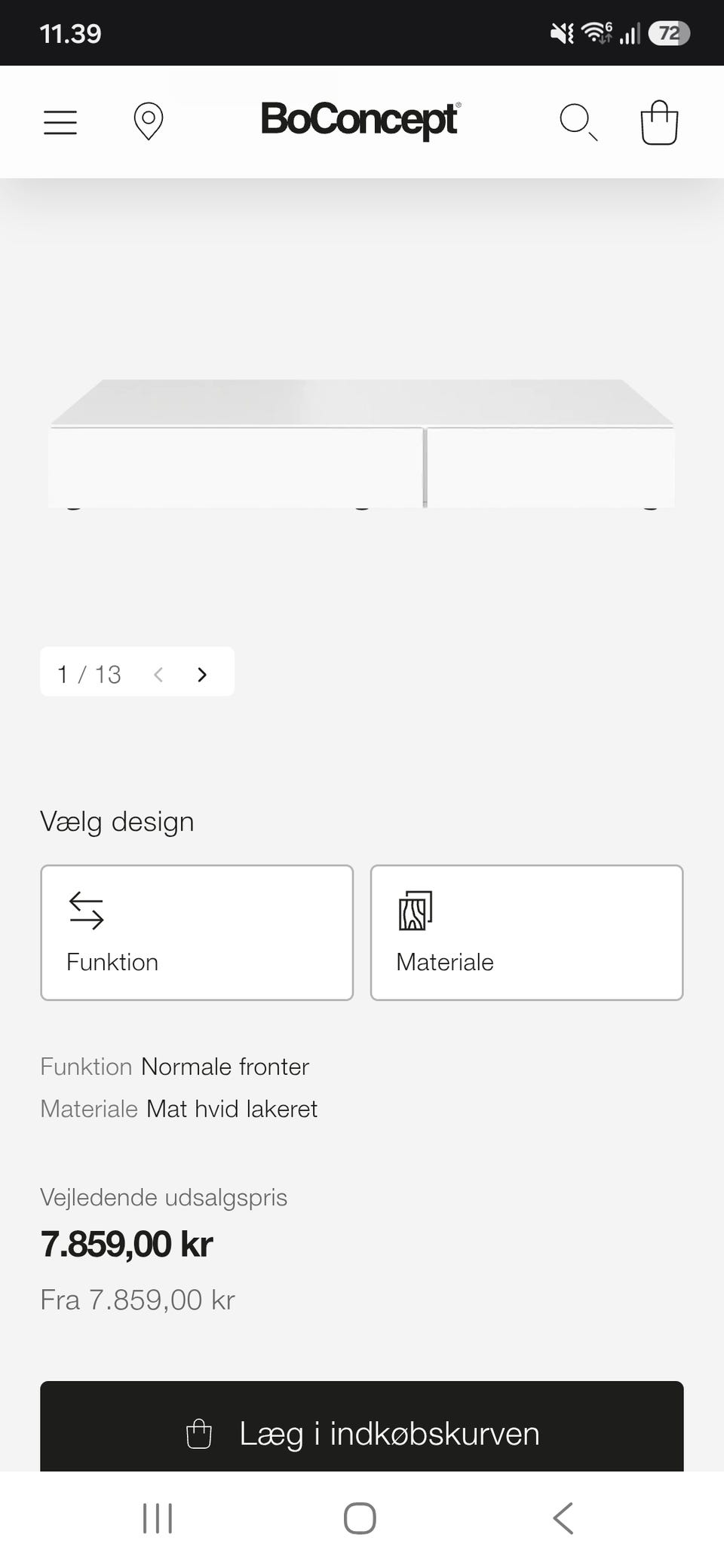Tap the bag icon in add-to-cart button

(199, 1433)
